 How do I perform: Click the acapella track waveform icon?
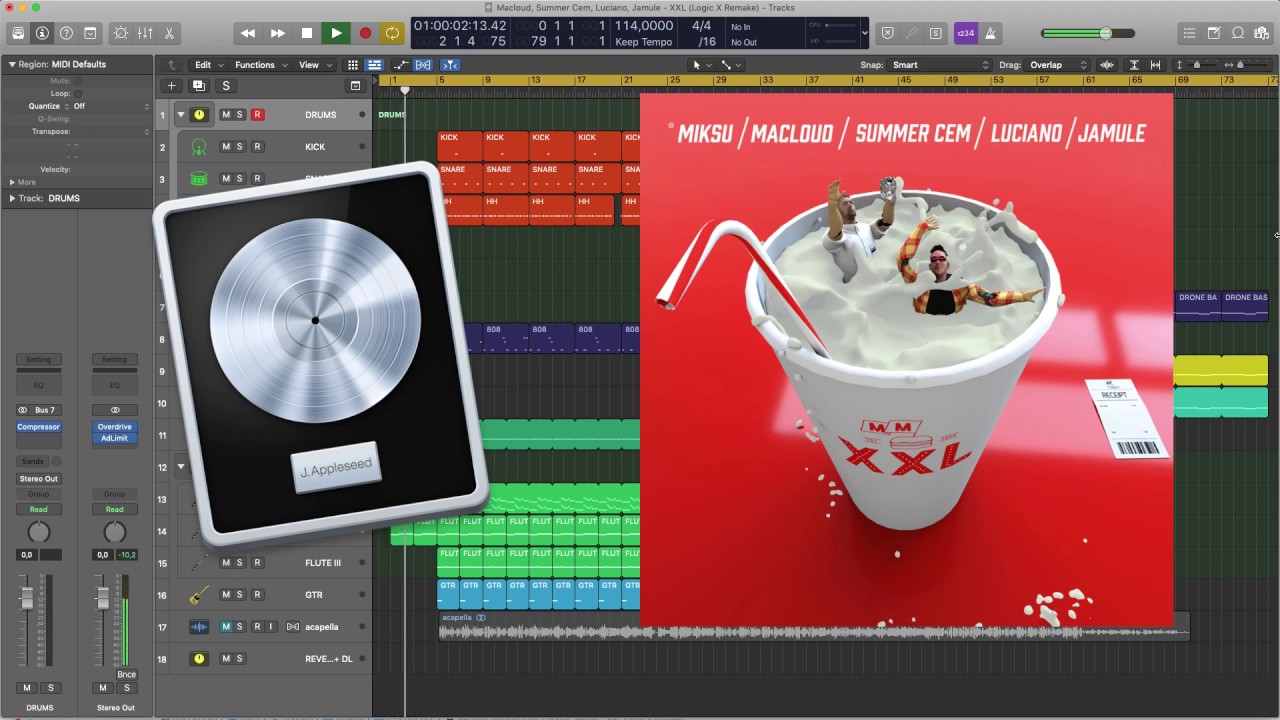(x=199, y=627)
